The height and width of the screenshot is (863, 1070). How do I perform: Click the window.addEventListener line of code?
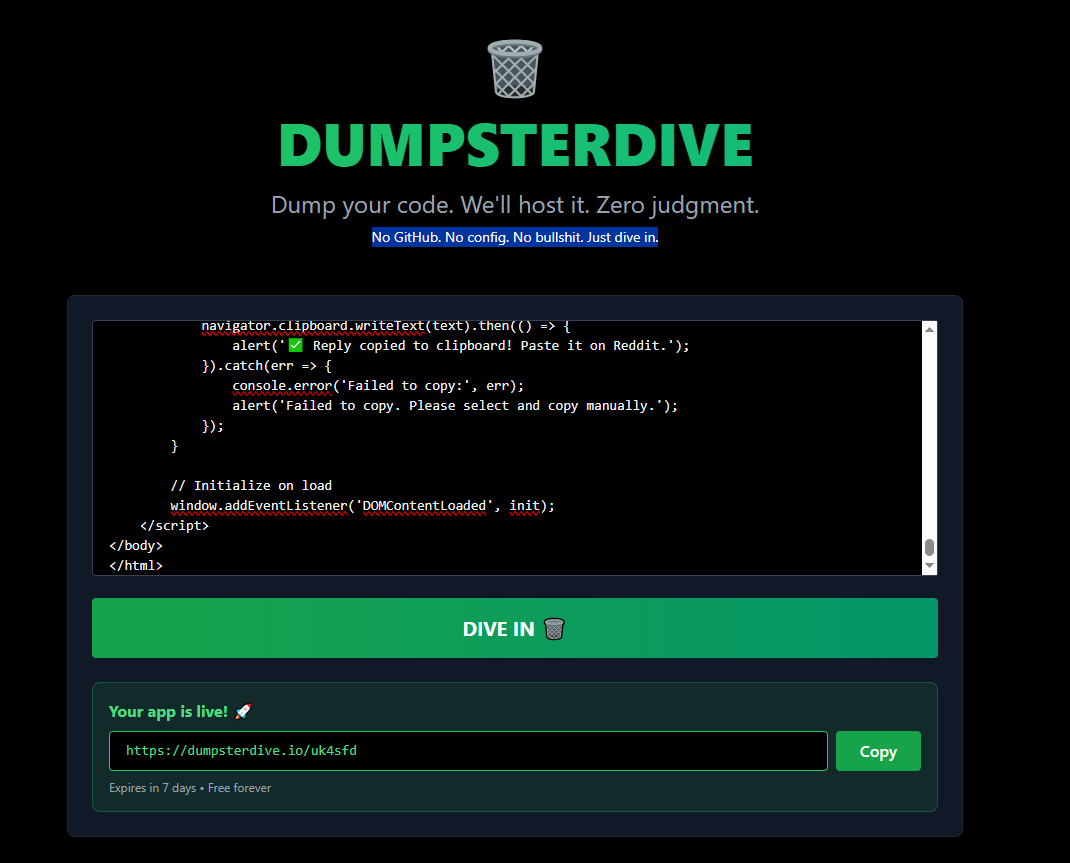coord(363,506)
